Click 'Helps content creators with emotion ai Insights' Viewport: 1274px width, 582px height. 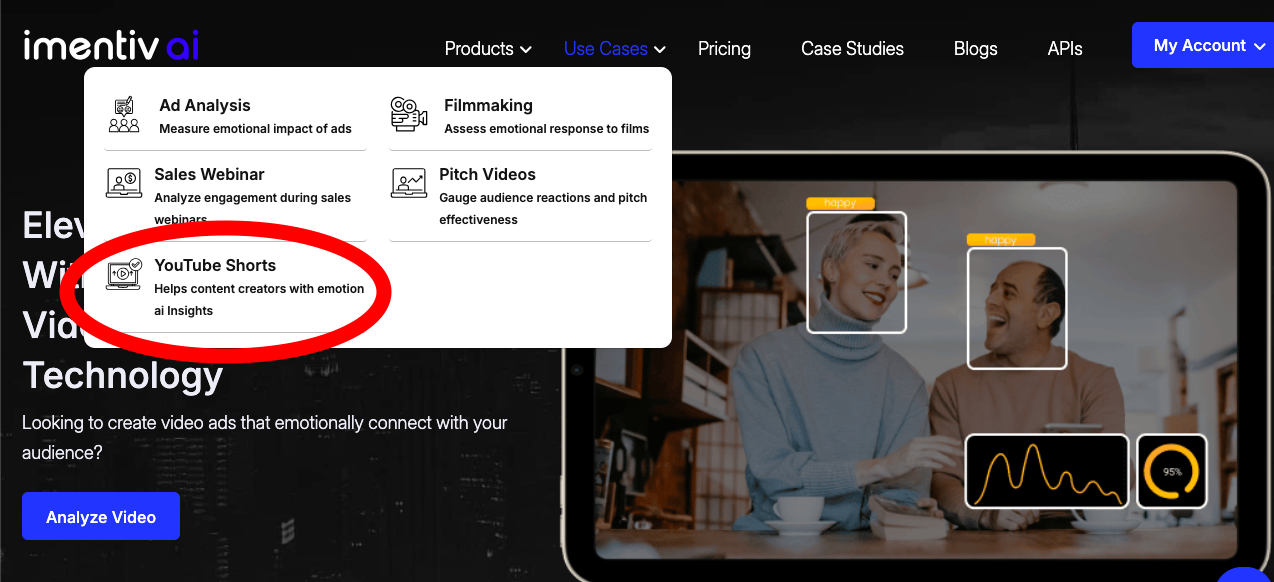(x=259, y=299)
